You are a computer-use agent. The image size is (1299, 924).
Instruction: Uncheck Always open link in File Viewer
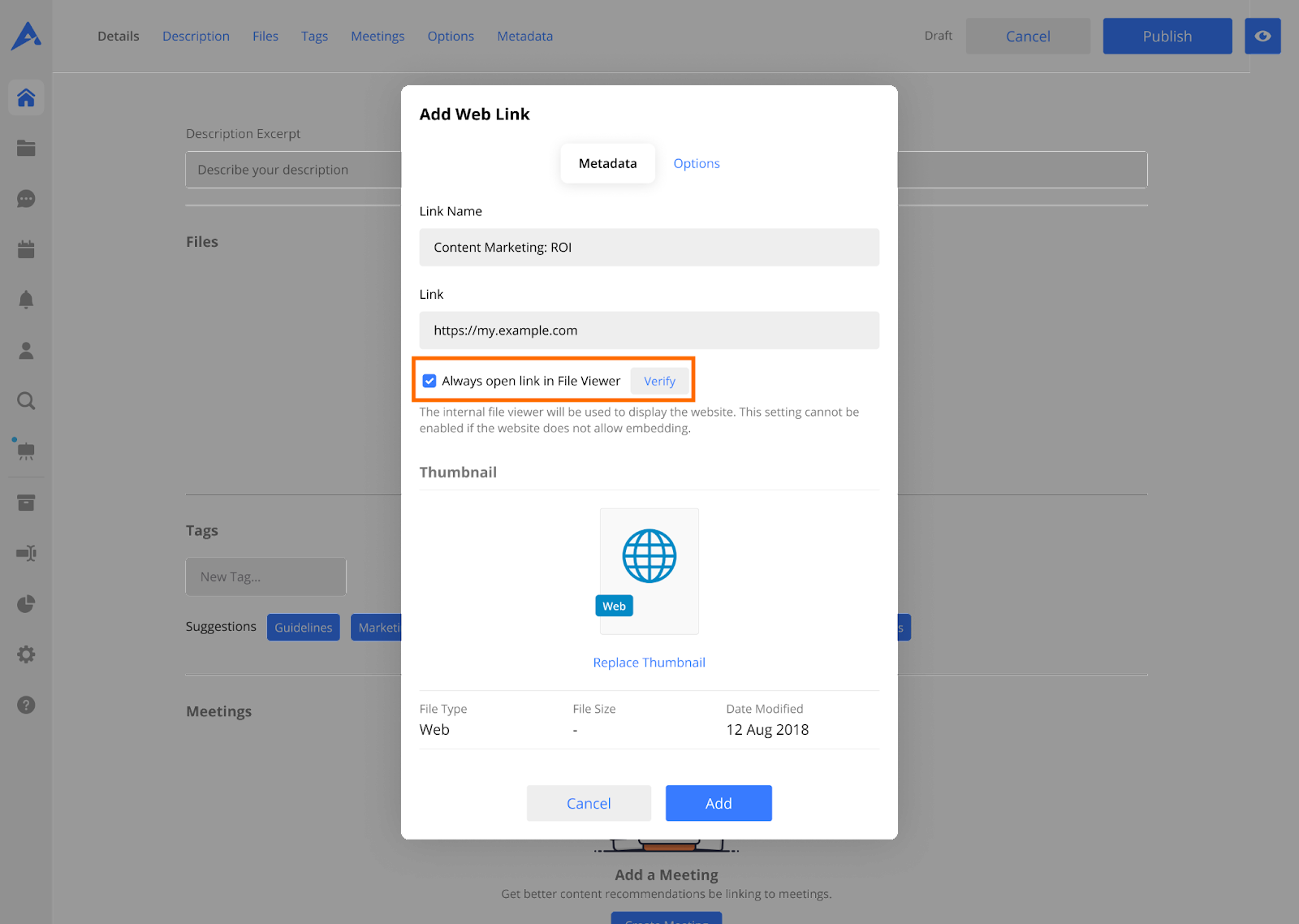point(429,381)
